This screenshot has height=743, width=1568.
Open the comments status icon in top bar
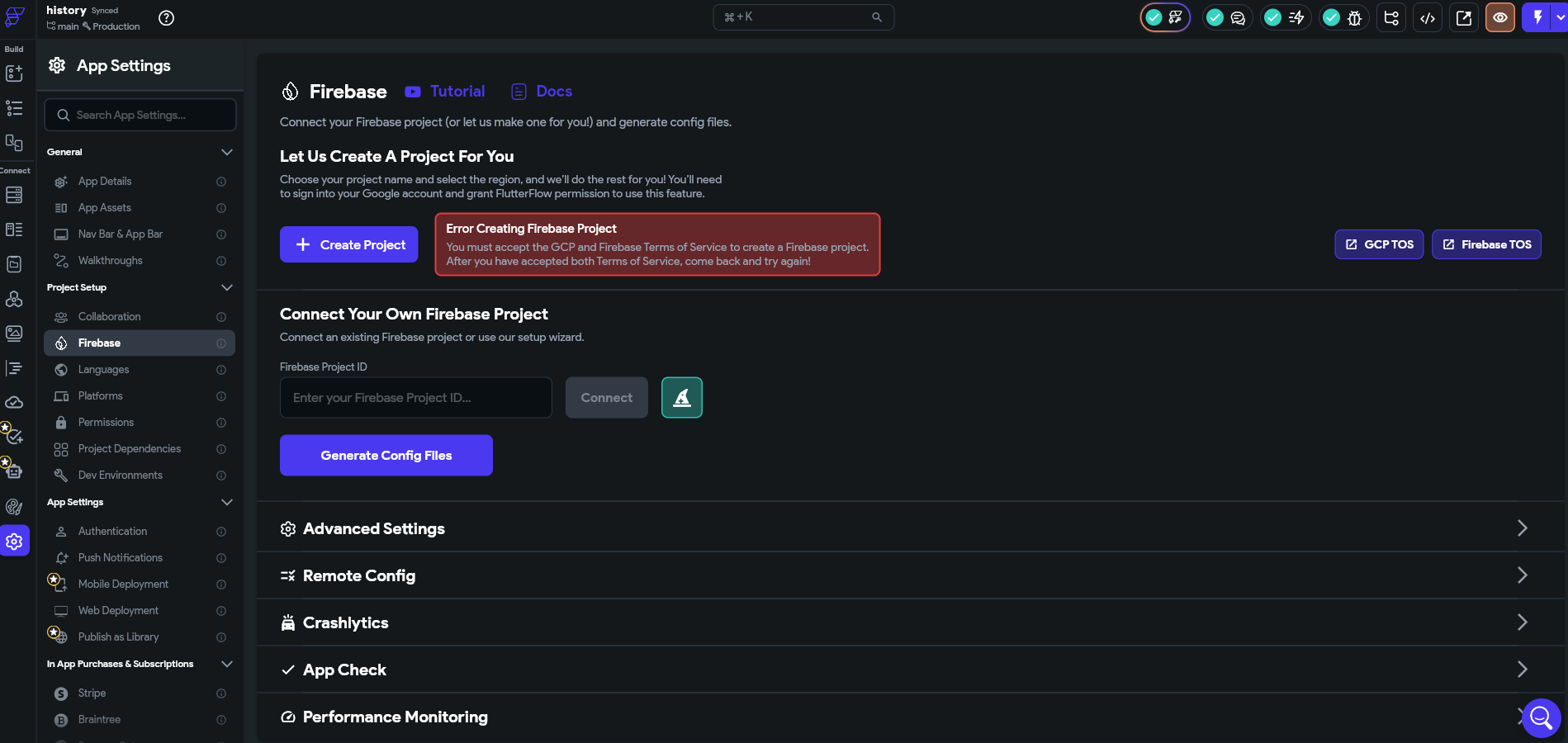click(x=1226, y=17)
